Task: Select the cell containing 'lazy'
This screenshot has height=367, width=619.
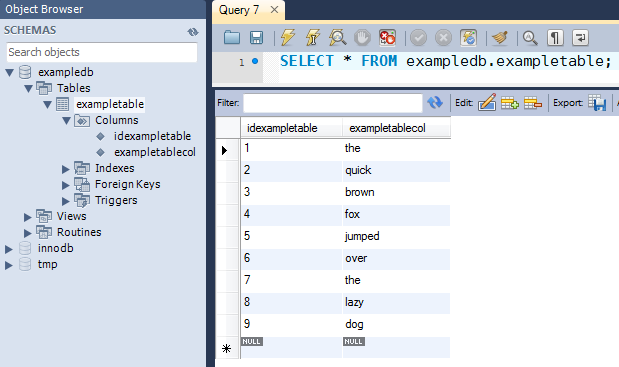Action: [x=396, y=303]
